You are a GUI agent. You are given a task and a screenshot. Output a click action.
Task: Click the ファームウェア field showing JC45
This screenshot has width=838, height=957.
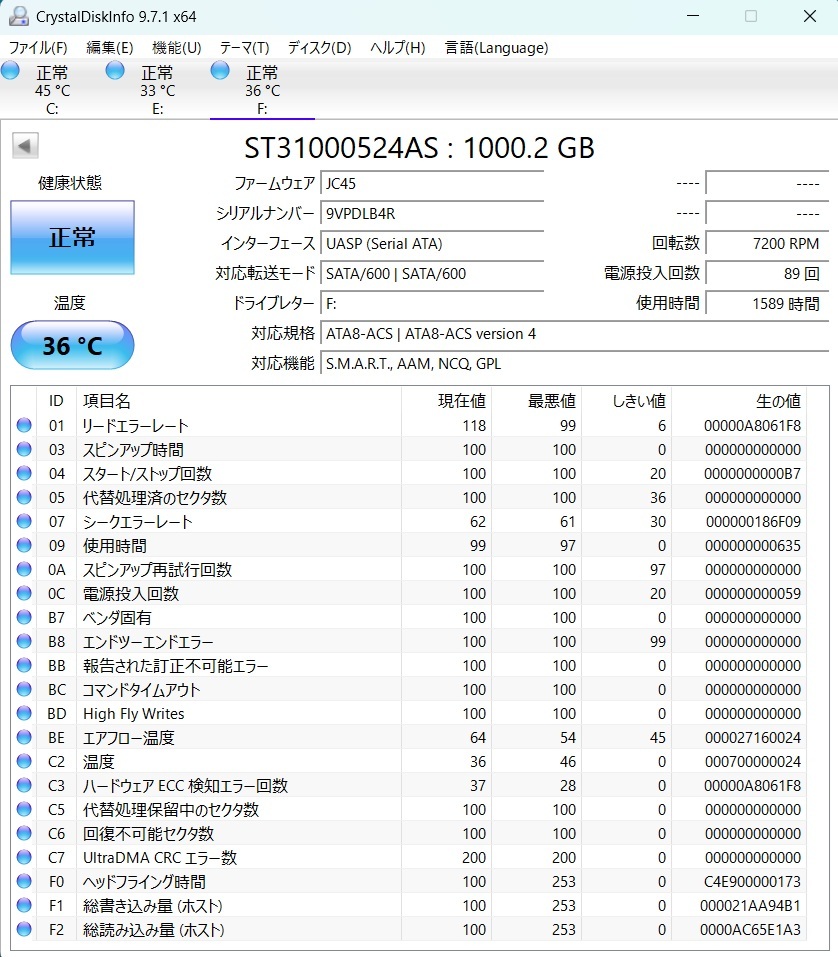(x=432, y=184)
